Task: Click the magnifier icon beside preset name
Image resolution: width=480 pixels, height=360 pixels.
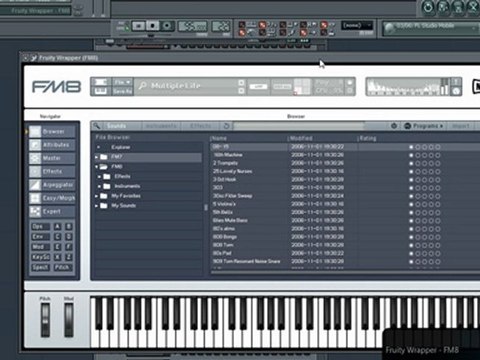Action: coord(143,86)
